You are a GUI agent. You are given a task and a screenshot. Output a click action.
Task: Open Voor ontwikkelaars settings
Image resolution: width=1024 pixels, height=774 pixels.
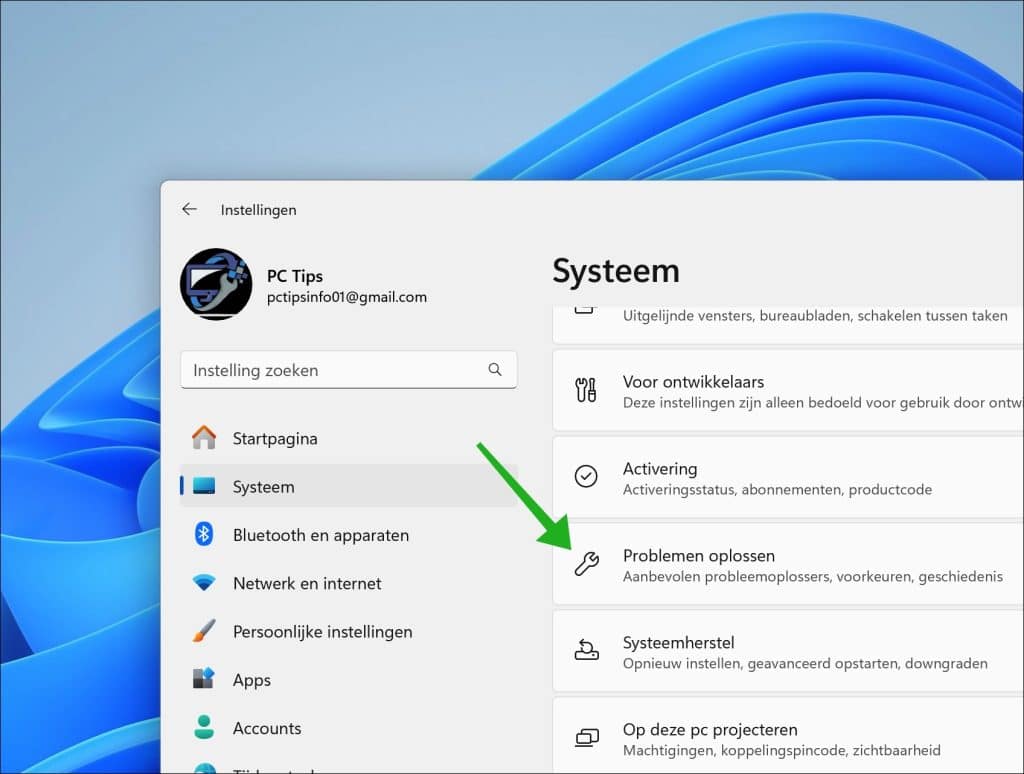coord(788,391)
